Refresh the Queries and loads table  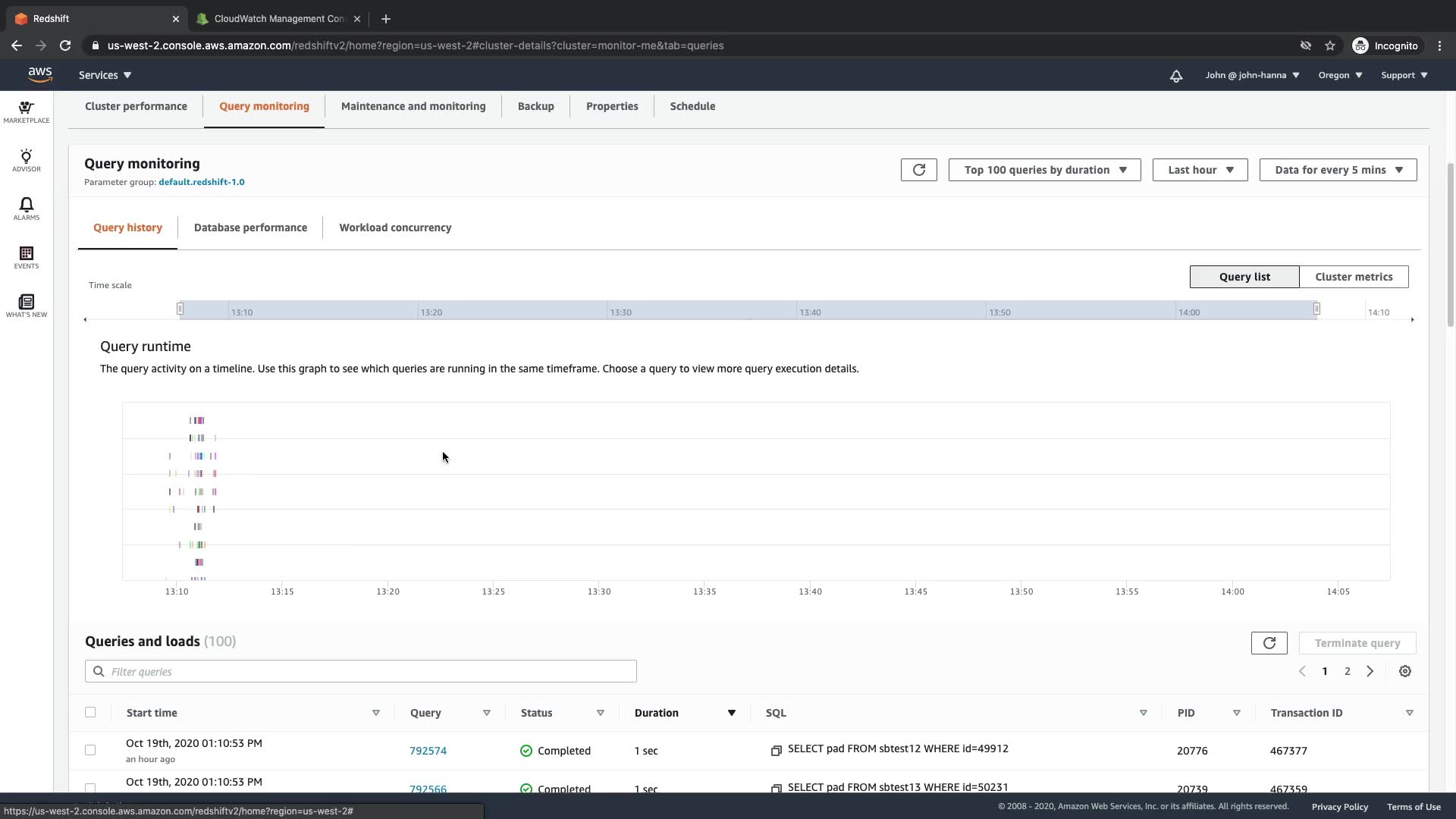(x=1269, y=643)
